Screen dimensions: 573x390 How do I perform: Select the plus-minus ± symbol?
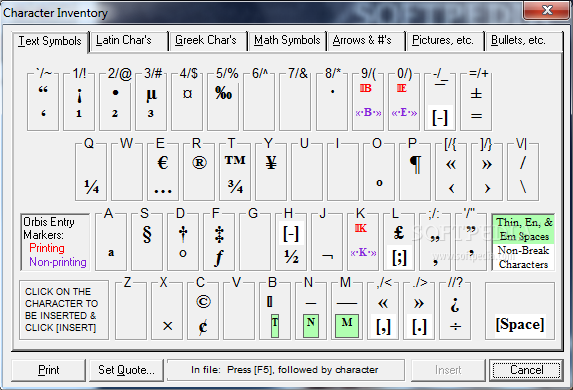(476, 94)
